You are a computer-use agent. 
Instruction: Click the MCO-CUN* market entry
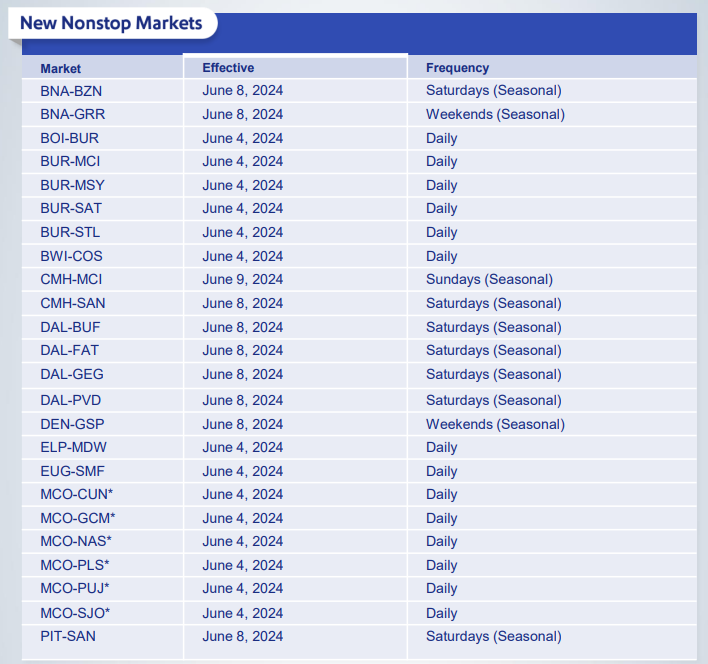pos(76,494)
